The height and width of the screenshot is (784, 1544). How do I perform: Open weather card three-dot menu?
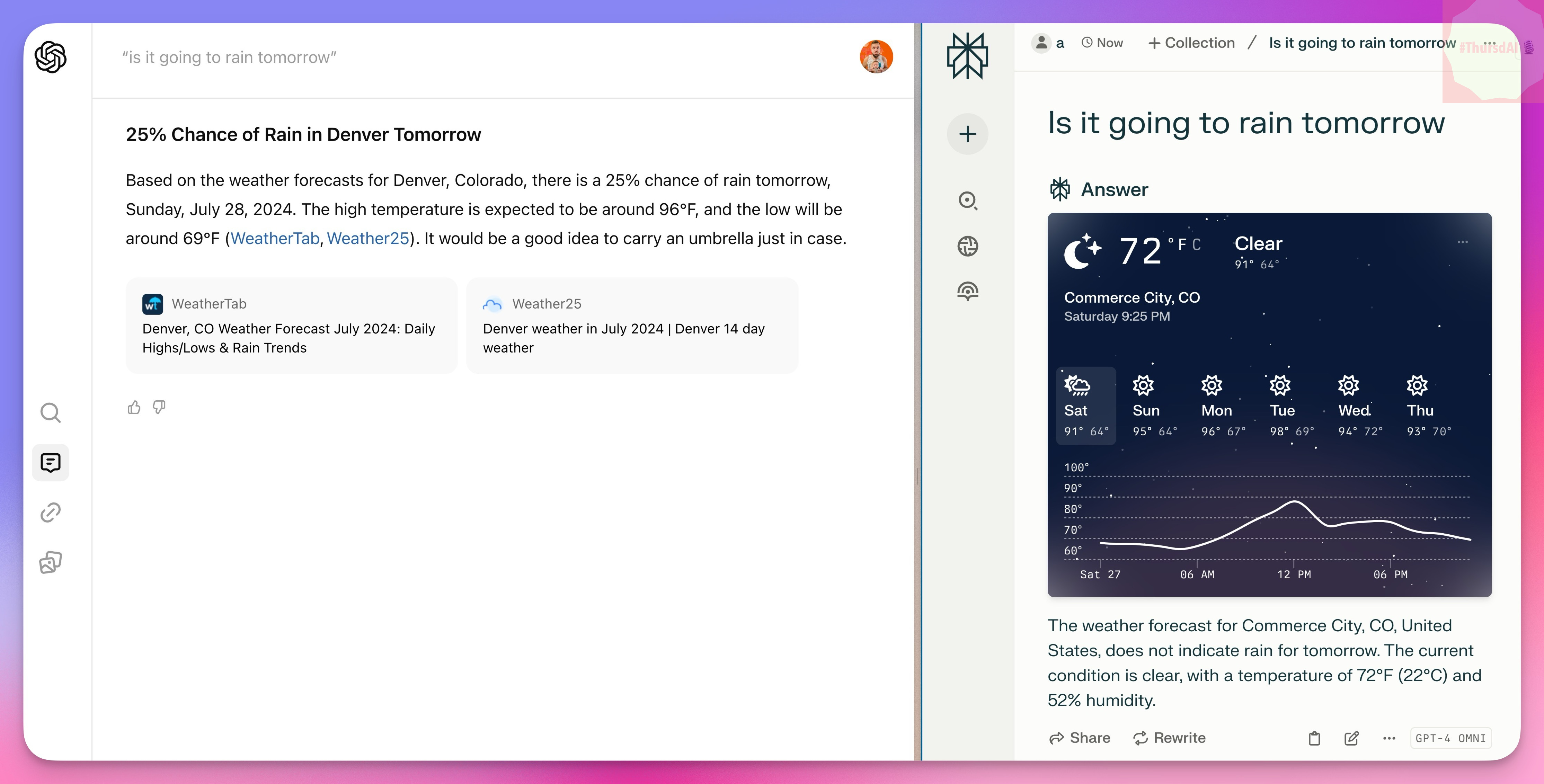(1463, 242)
